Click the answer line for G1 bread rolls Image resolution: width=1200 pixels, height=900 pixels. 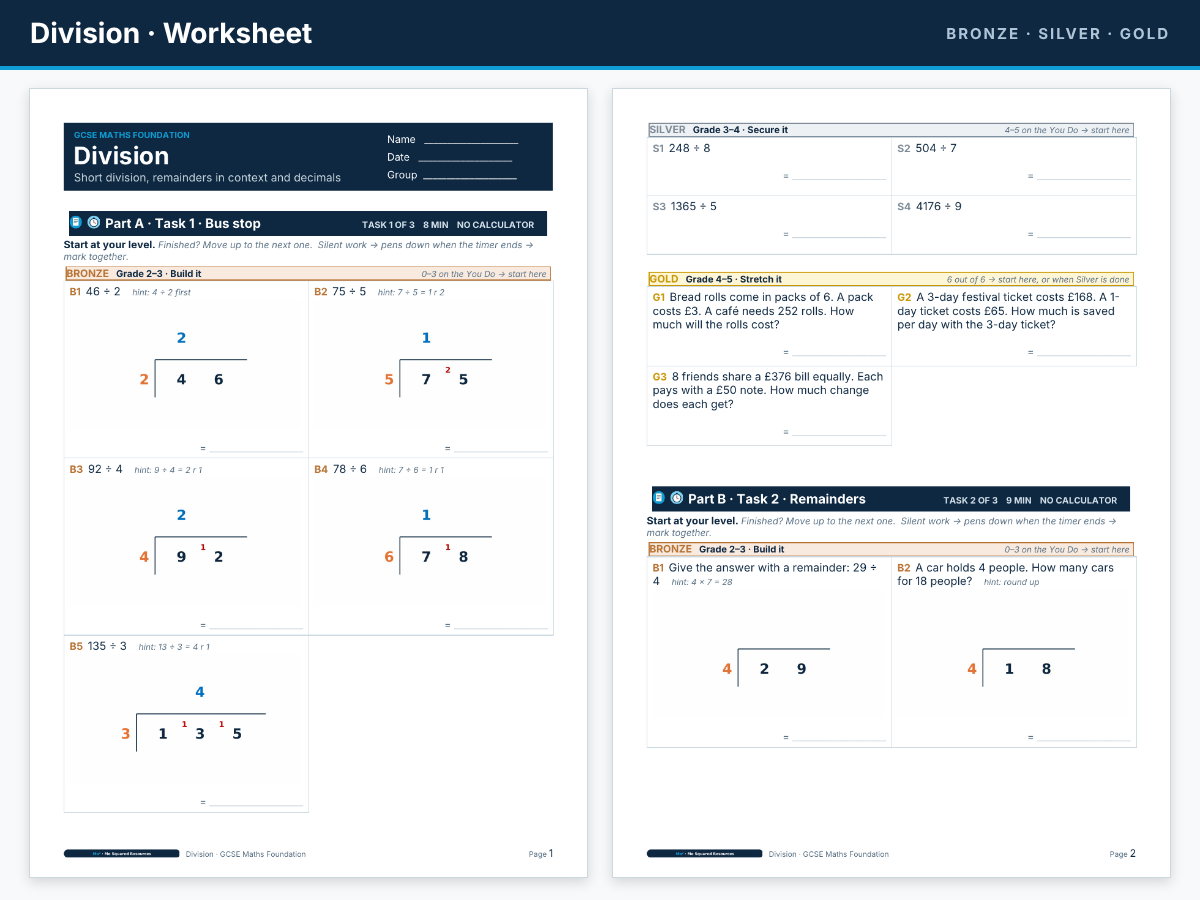coord(839,355)
